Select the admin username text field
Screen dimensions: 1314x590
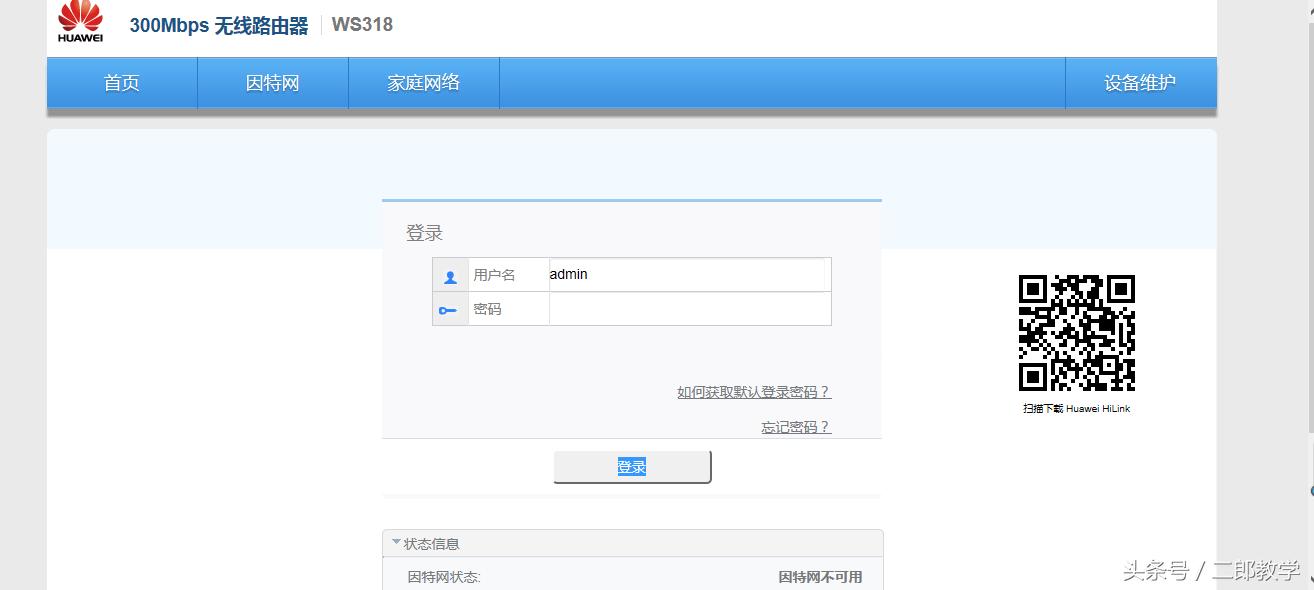pos(690,274)
